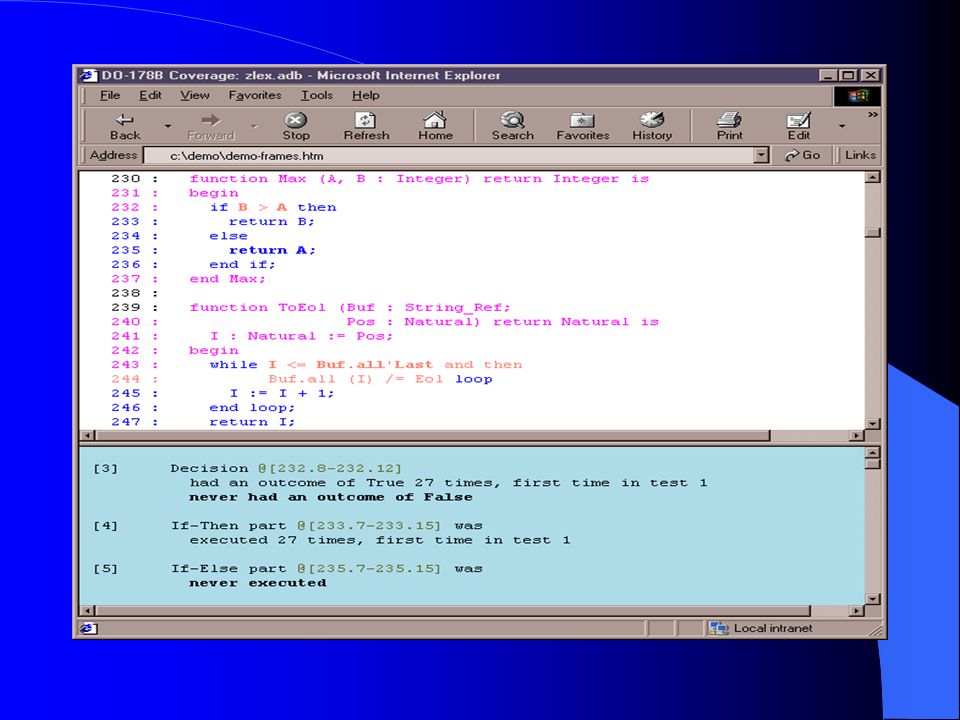The height and width of the screenshot is (720, 960).
Task: Click the source pane vertical scroll thumb
Action: (872, 233)
